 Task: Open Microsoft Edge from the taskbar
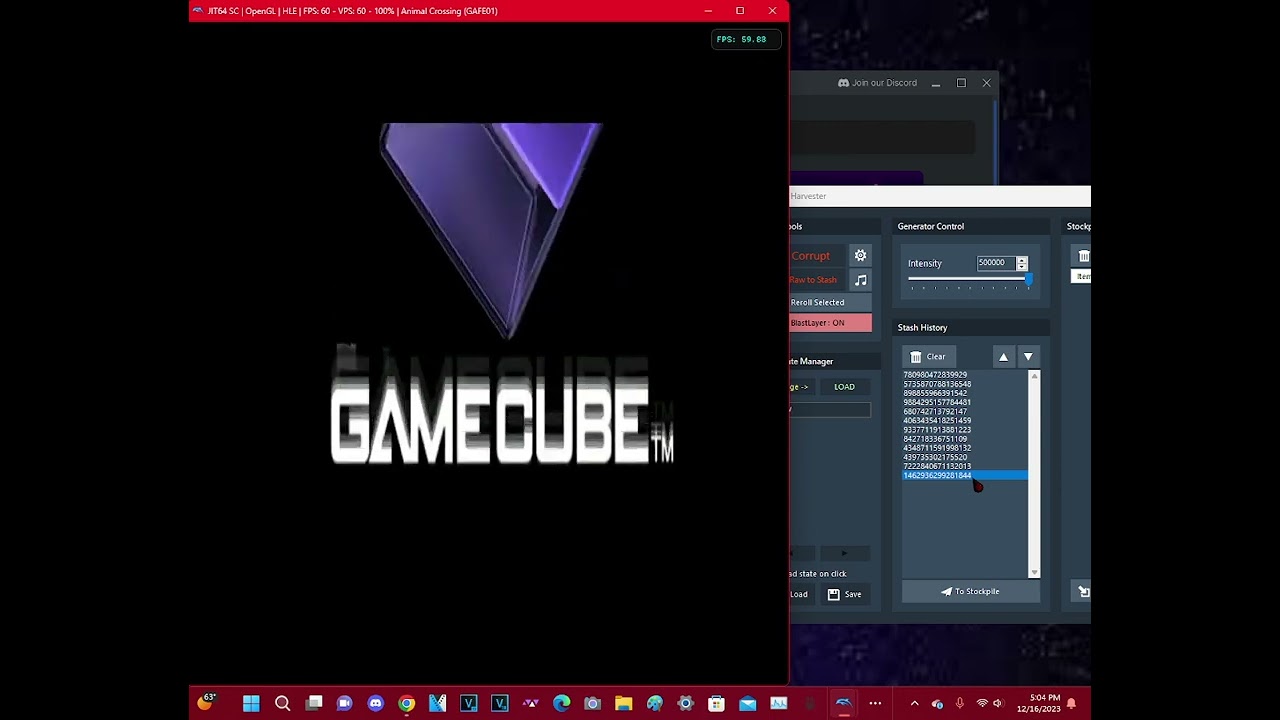(x=562, y=704)
